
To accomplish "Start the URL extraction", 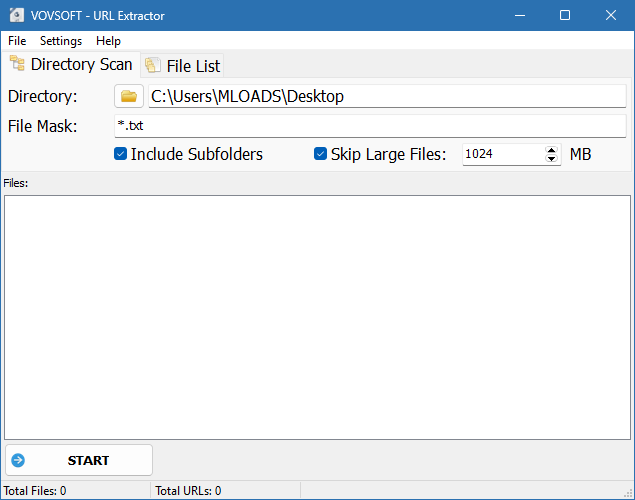I will point(79,460).
